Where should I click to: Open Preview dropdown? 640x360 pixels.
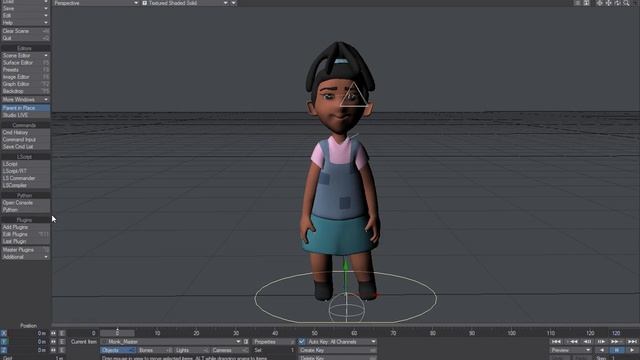570,350
